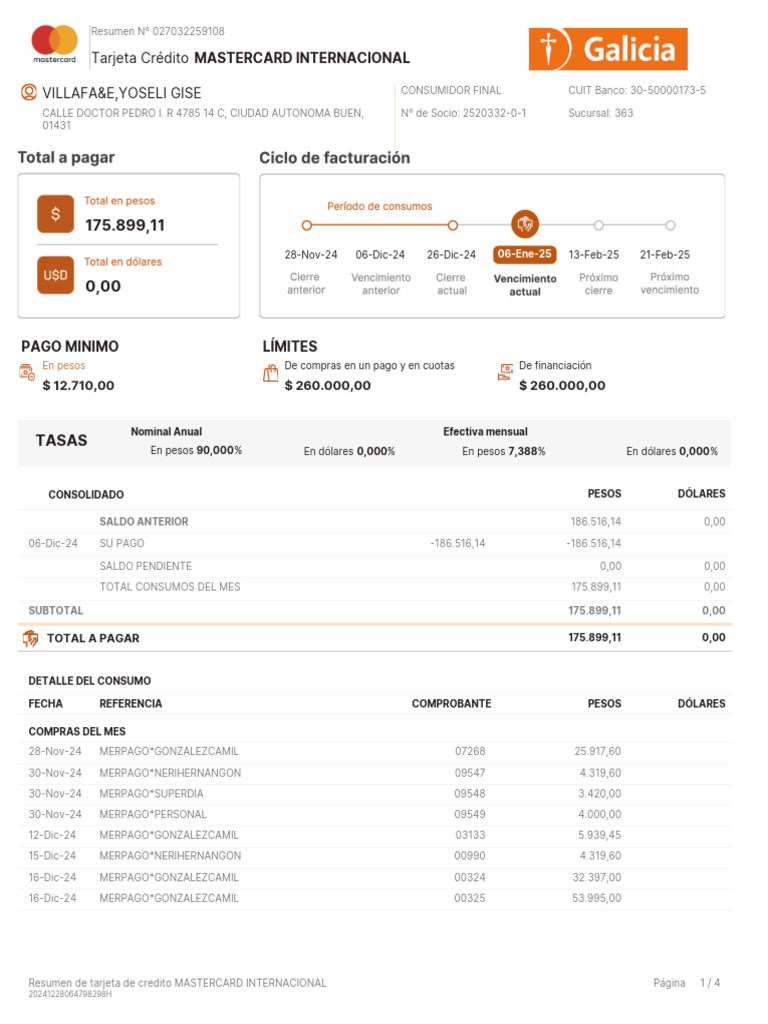Click the SALDO PENDIENTE row label
Image resolution: width=768 pixels, height=1024 pixels.
146,566
